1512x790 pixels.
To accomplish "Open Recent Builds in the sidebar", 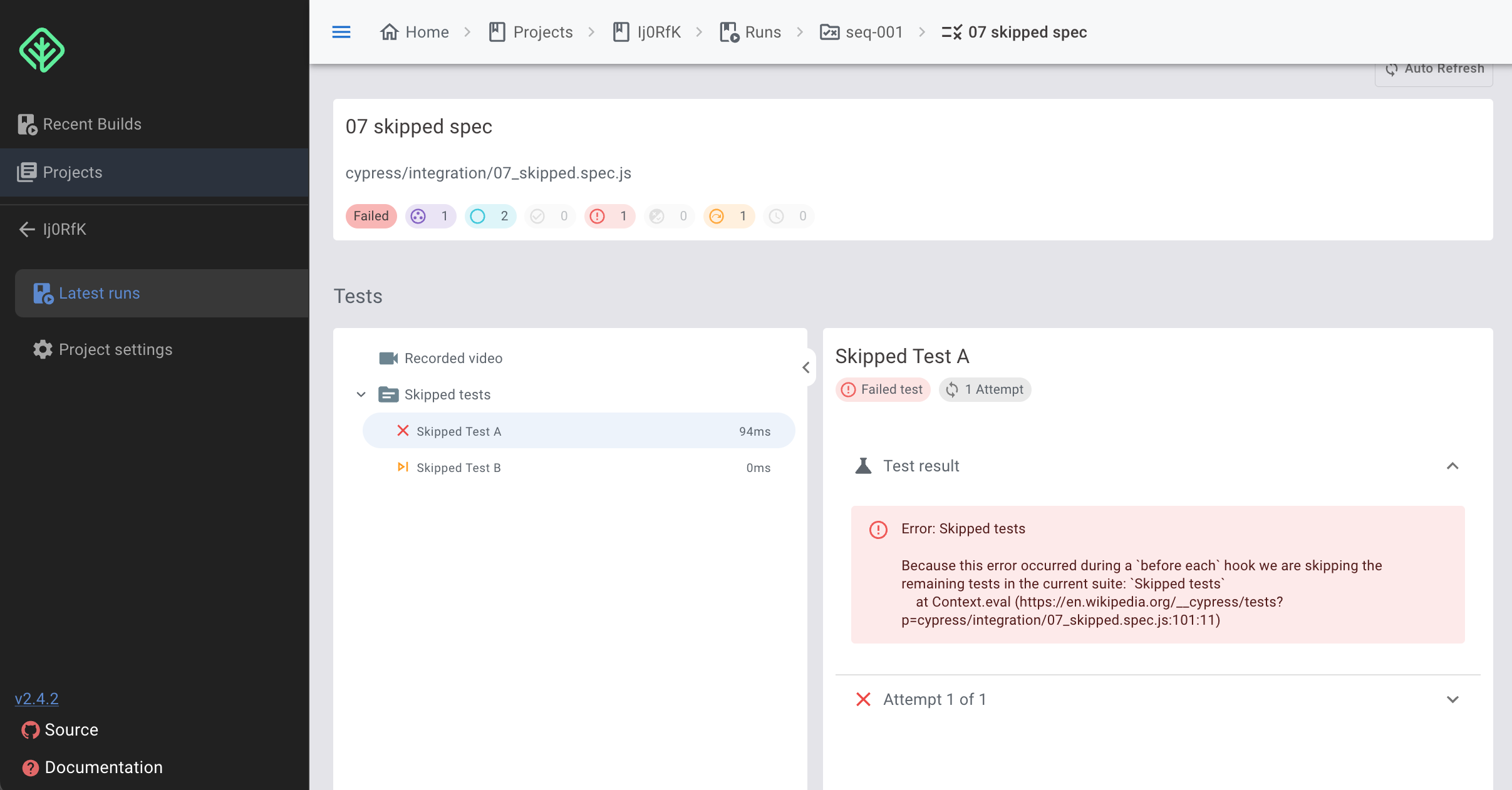I will pos(92,124).
